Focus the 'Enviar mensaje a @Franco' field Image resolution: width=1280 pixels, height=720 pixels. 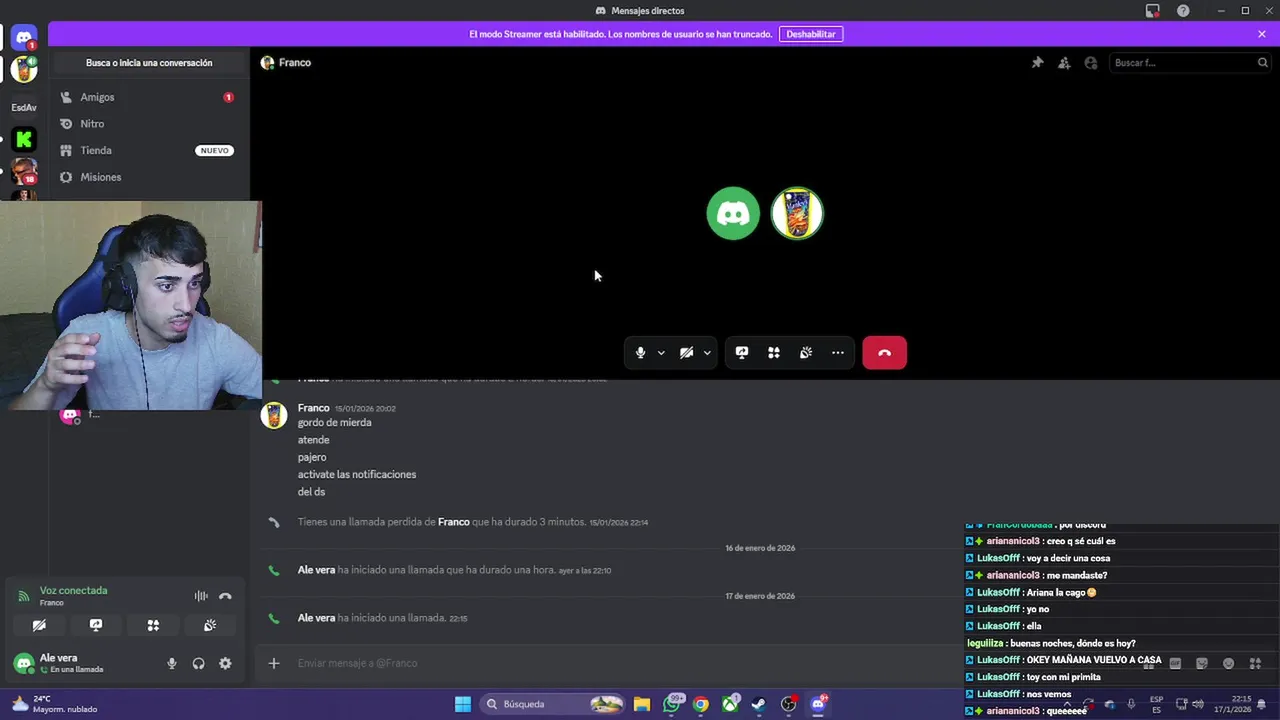pyautogui.click(x=610, y=663)
